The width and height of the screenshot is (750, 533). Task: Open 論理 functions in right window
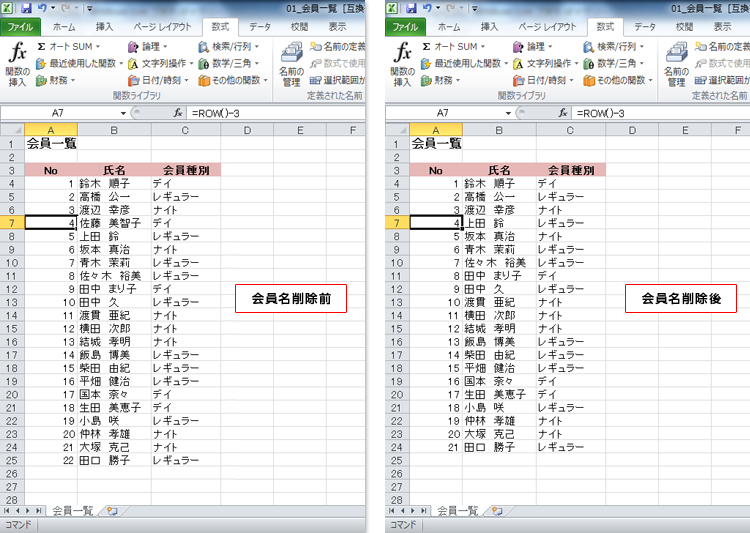coord(533,46)
